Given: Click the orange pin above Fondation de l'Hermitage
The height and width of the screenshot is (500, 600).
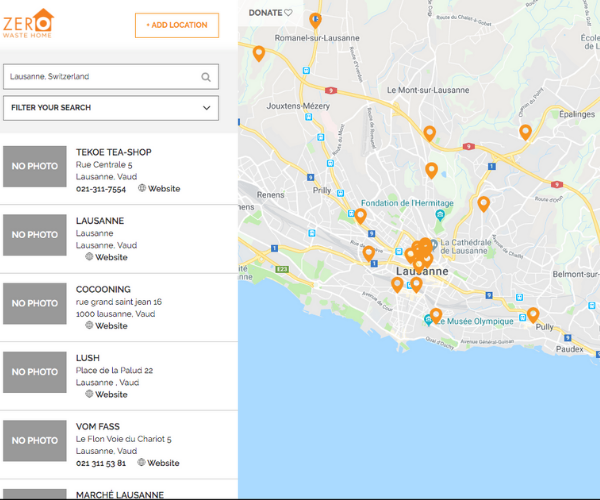Looking at the screenshot, I should [x=432, y=171].
